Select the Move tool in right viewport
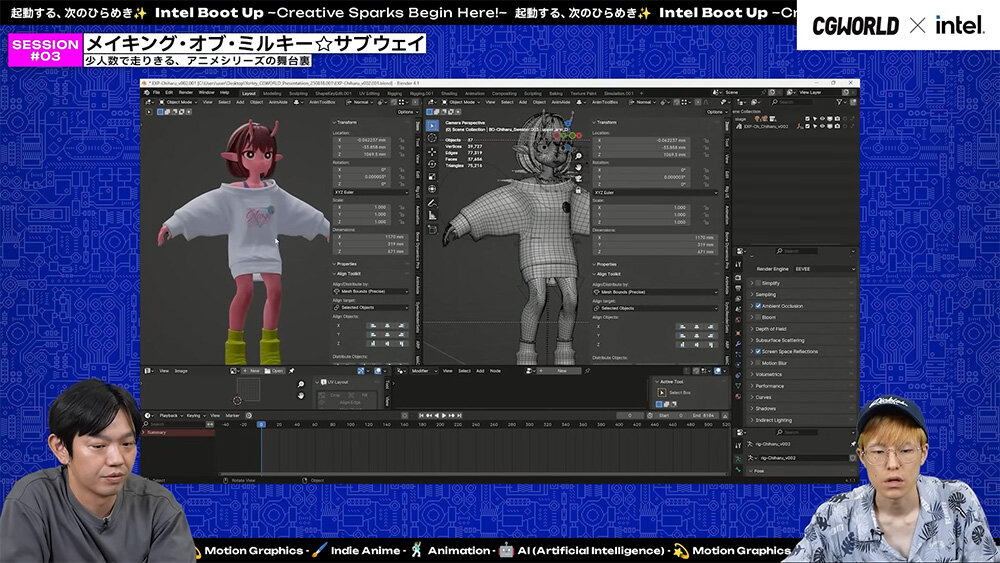Image resolution: width=1000 pixels, height=563 pixels. (x=432, y=152)
